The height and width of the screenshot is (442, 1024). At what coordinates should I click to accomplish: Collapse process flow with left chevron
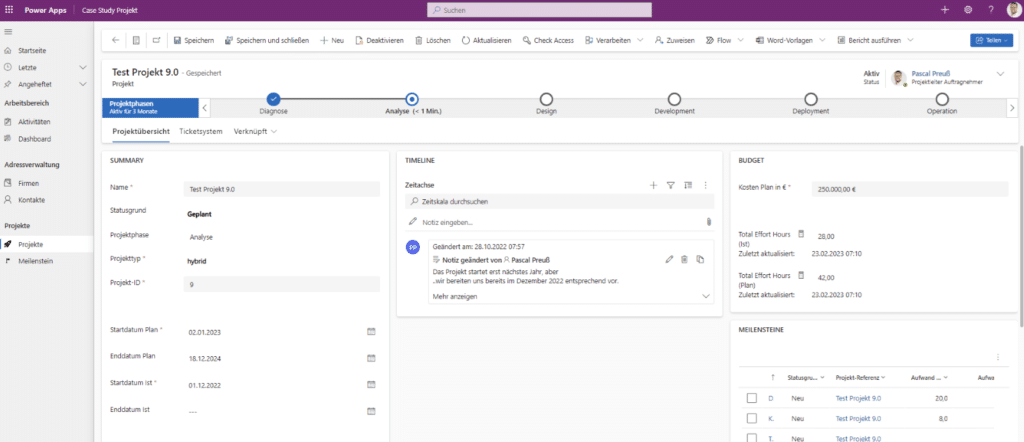coord(204,107)
